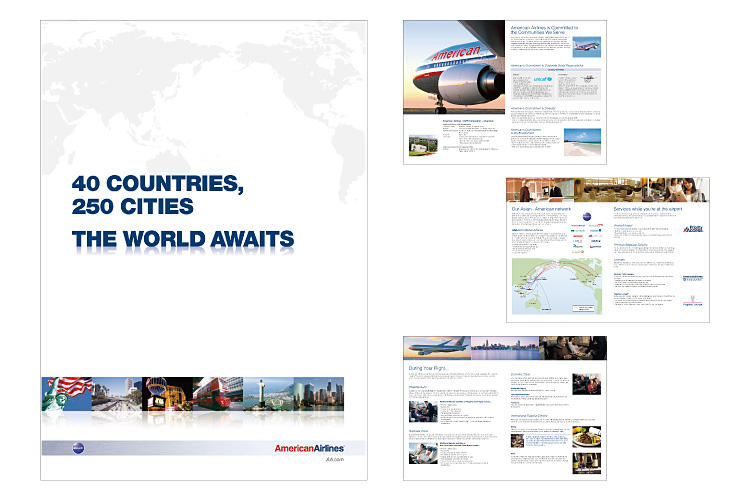Click the route map legend box

click(x=584, y=308)
